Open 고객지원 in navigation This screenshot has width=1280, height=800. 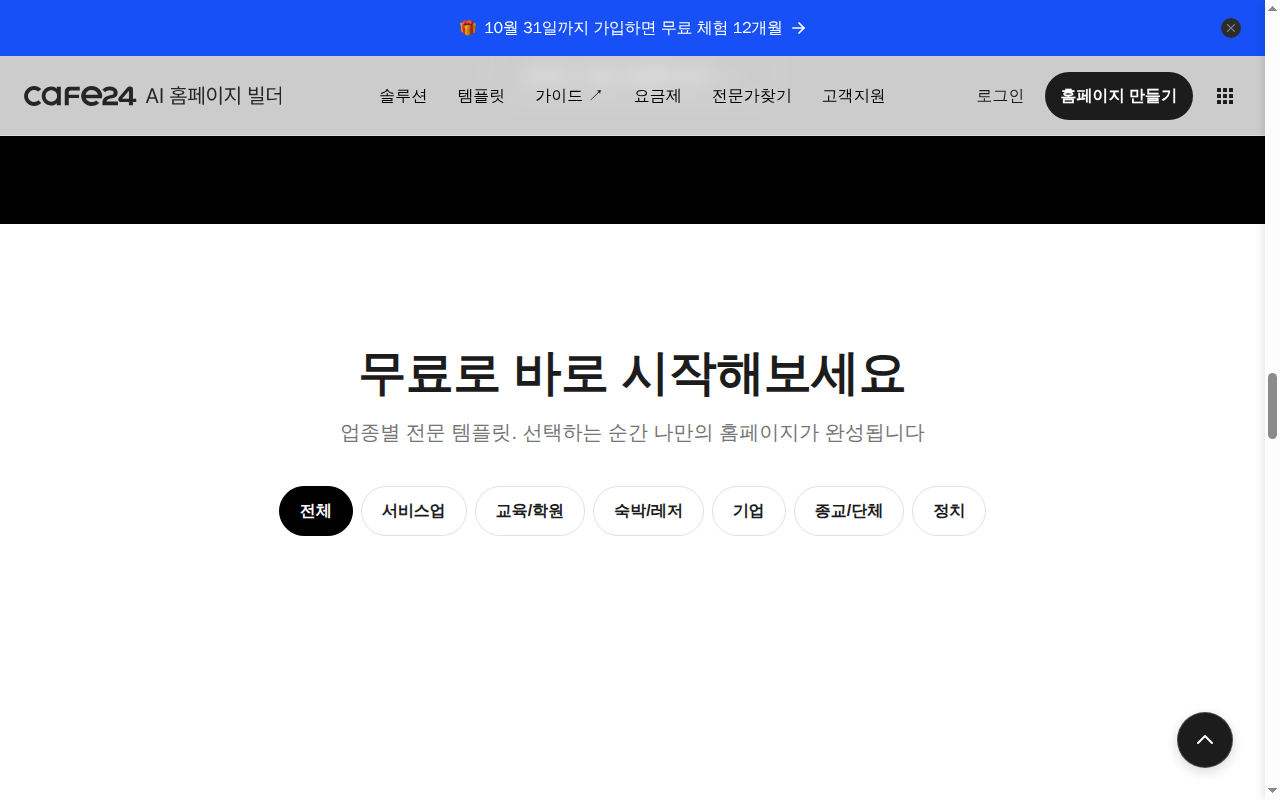pyautogui.click(x=854, y=96)
